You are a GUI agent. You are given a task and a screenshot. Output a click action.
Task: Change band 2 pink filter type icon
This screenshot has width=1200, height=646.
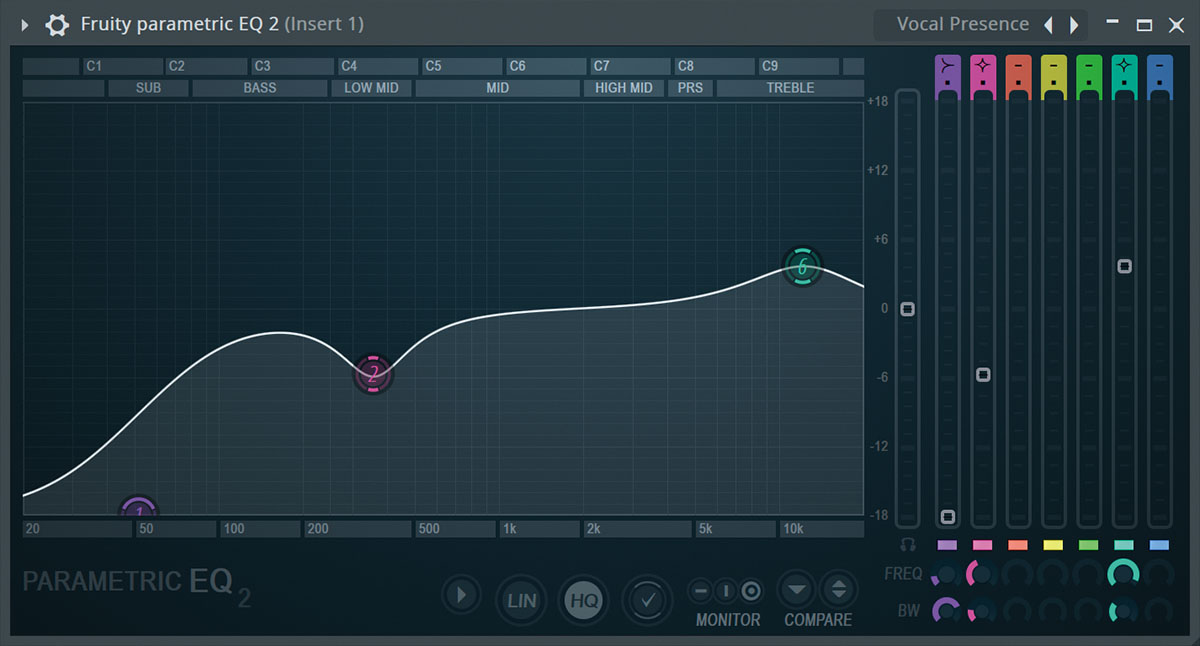(x=983, y=67)
